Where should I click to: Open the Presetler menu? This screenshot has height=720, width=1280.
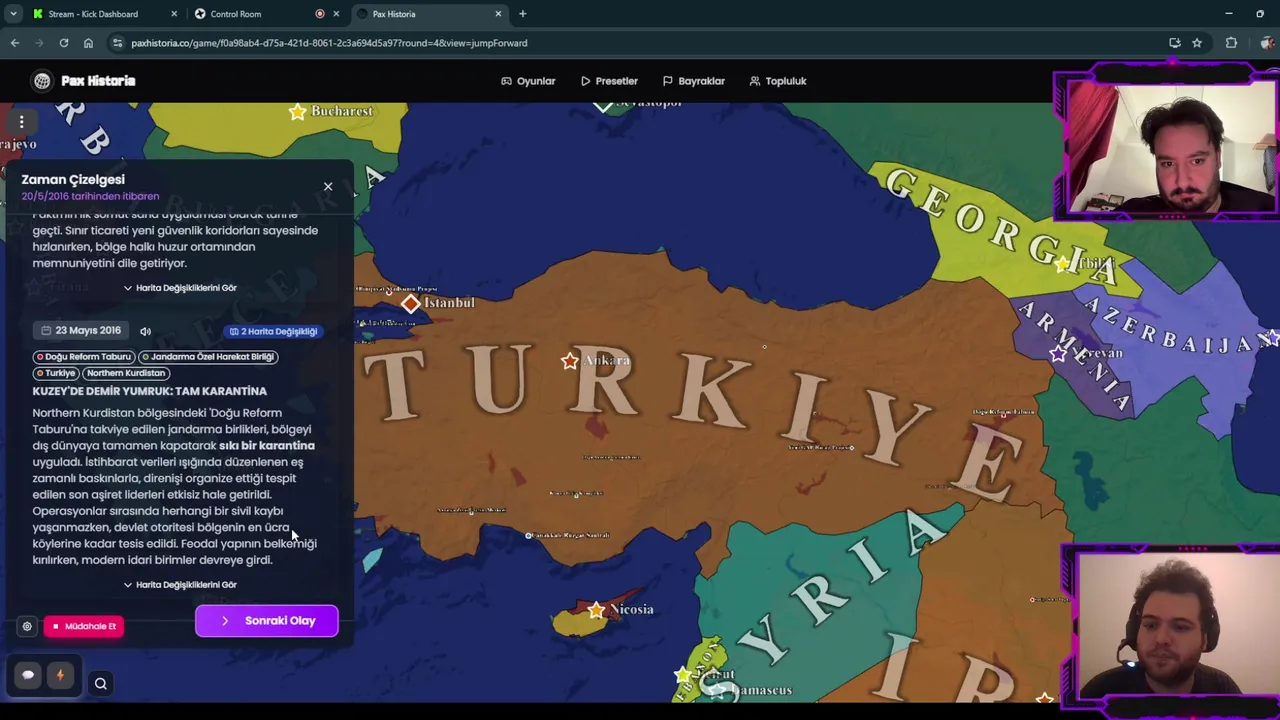point(609,81)
